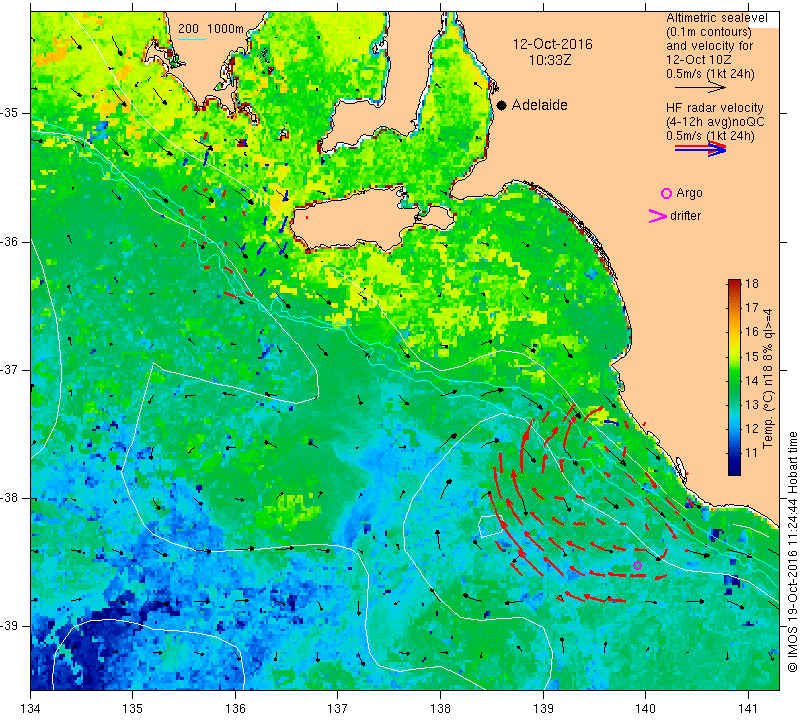Click the 'Altimetric sealevel' legend heading
Viewport: 800px width, 720px height.
[x=716, y=18]
